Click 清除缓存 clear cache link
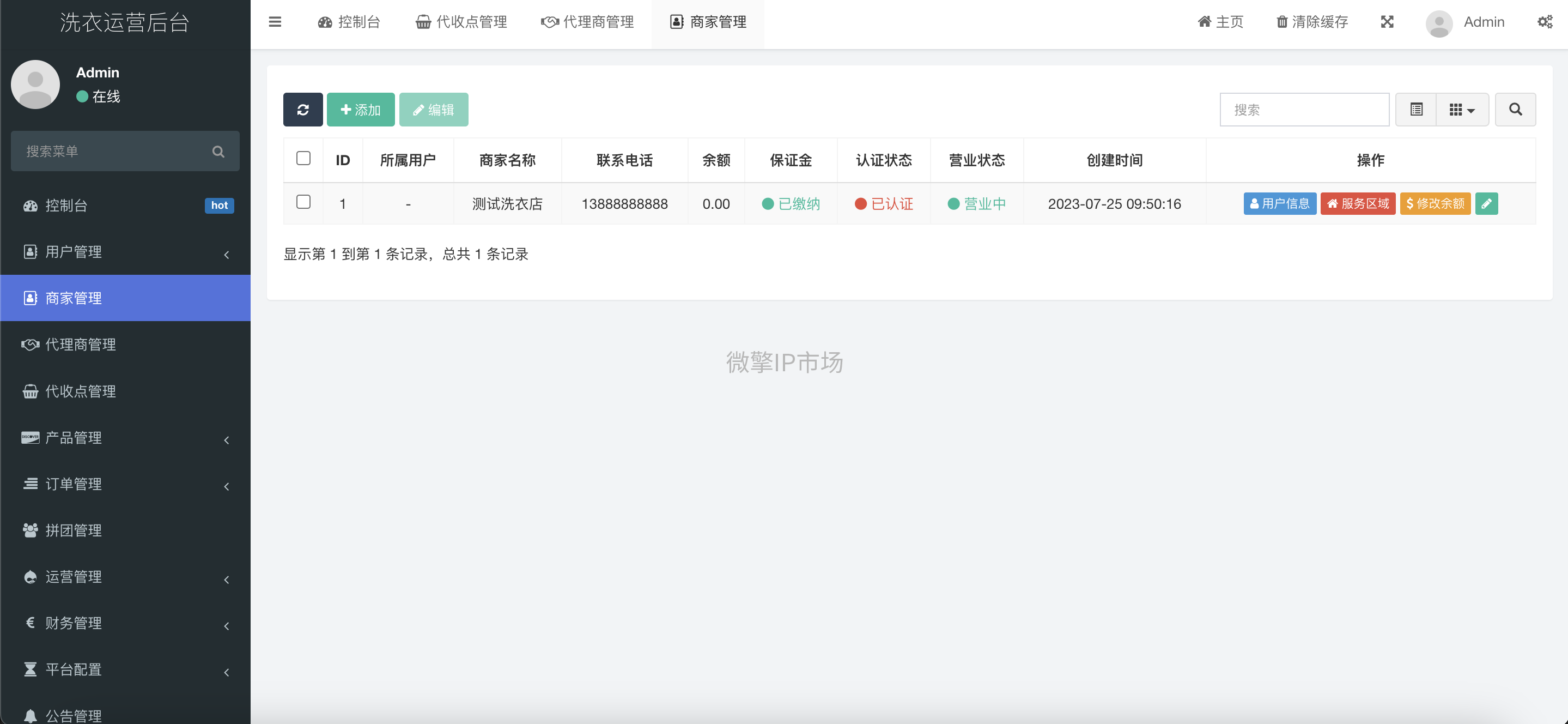Viewport: 1568px width, 724px height. coord(1312,22)
